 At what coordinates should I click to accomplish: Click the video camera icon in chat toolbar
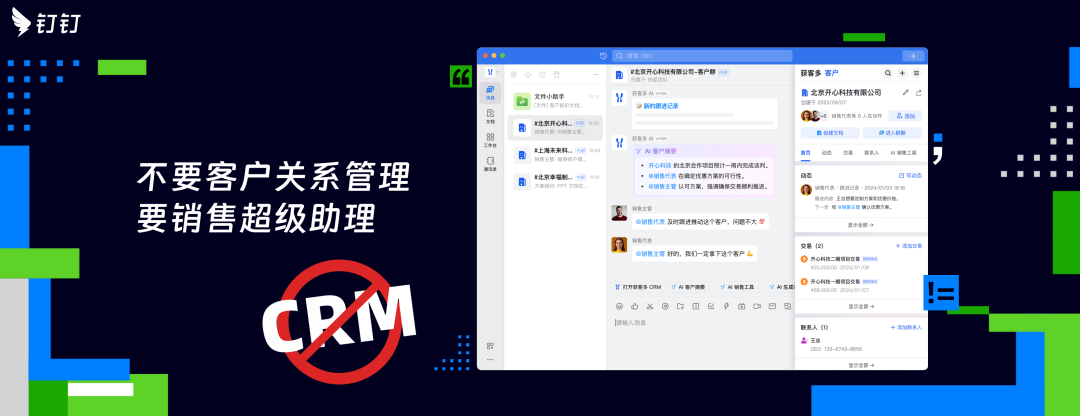pos(756,306)
